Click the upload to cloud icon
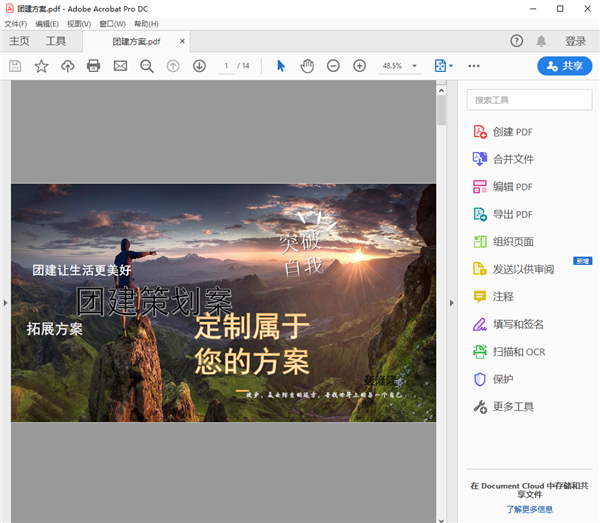600x523 pixels. 67,66
